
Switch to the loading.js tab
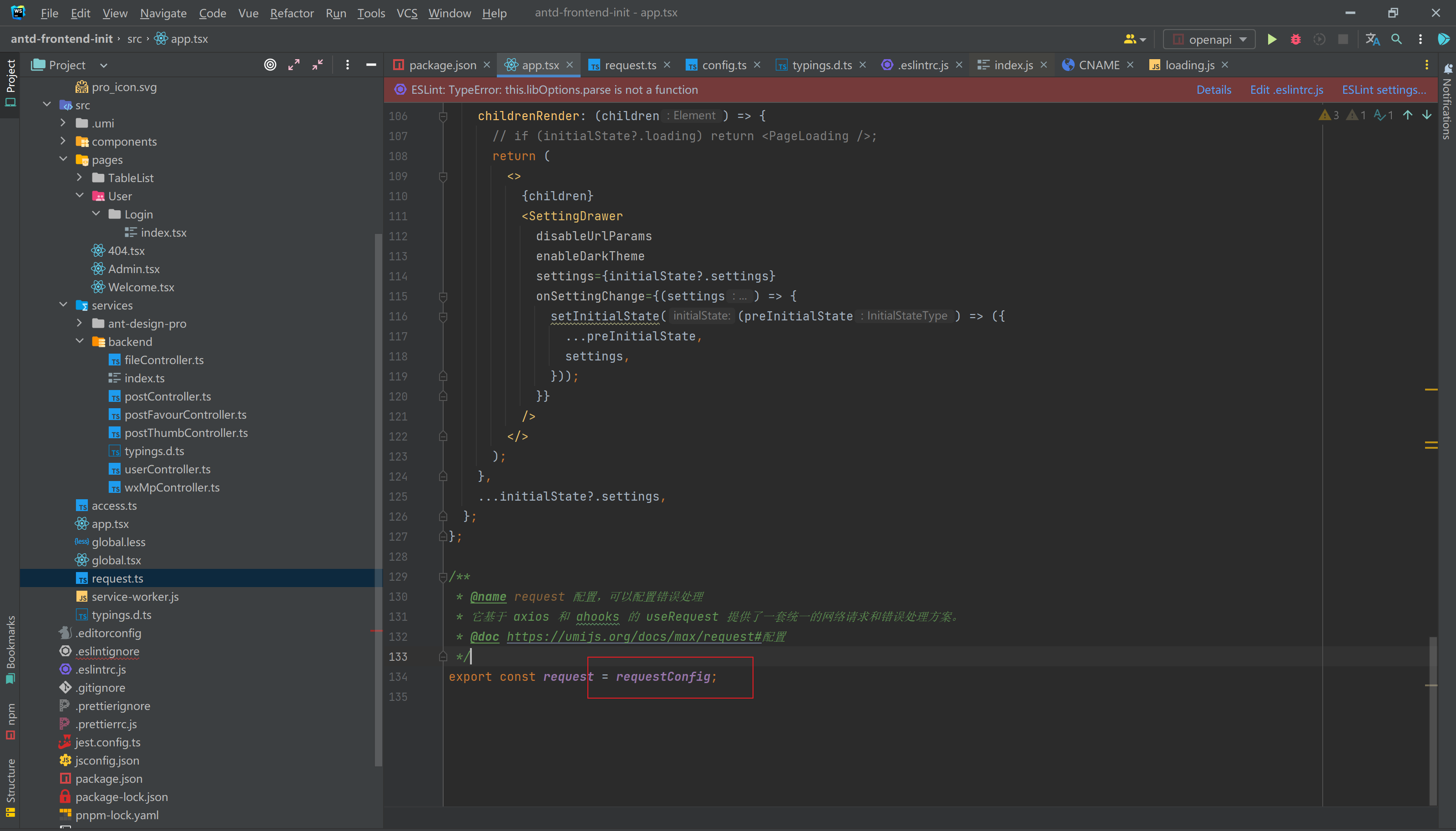(x=1189, y=65)
